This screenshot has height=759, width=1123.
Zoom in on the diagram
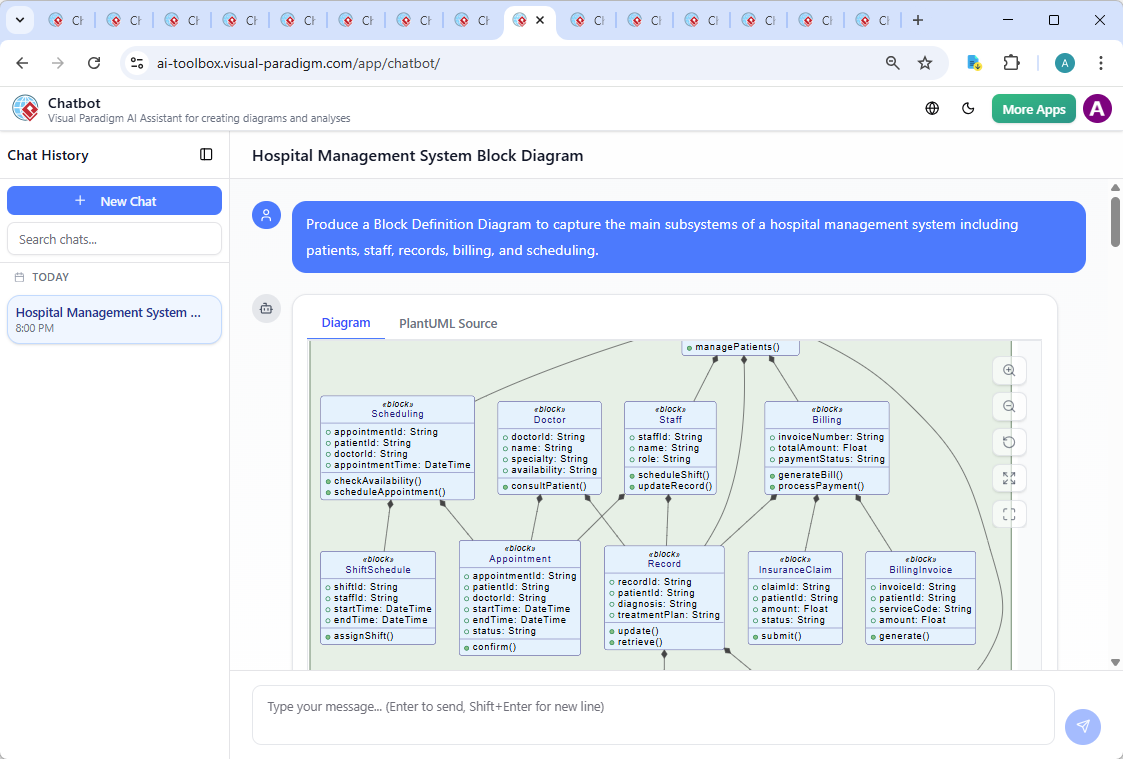pyautogui.click(x=1009, y=370)
